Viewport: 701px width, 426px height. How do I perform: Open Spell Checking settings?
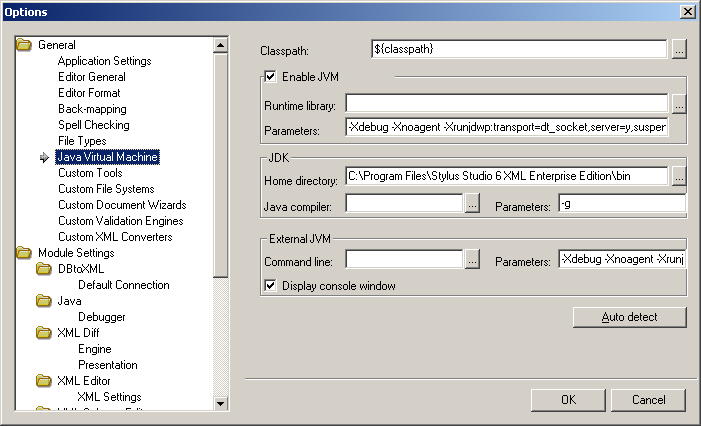[x=93, y=125]
